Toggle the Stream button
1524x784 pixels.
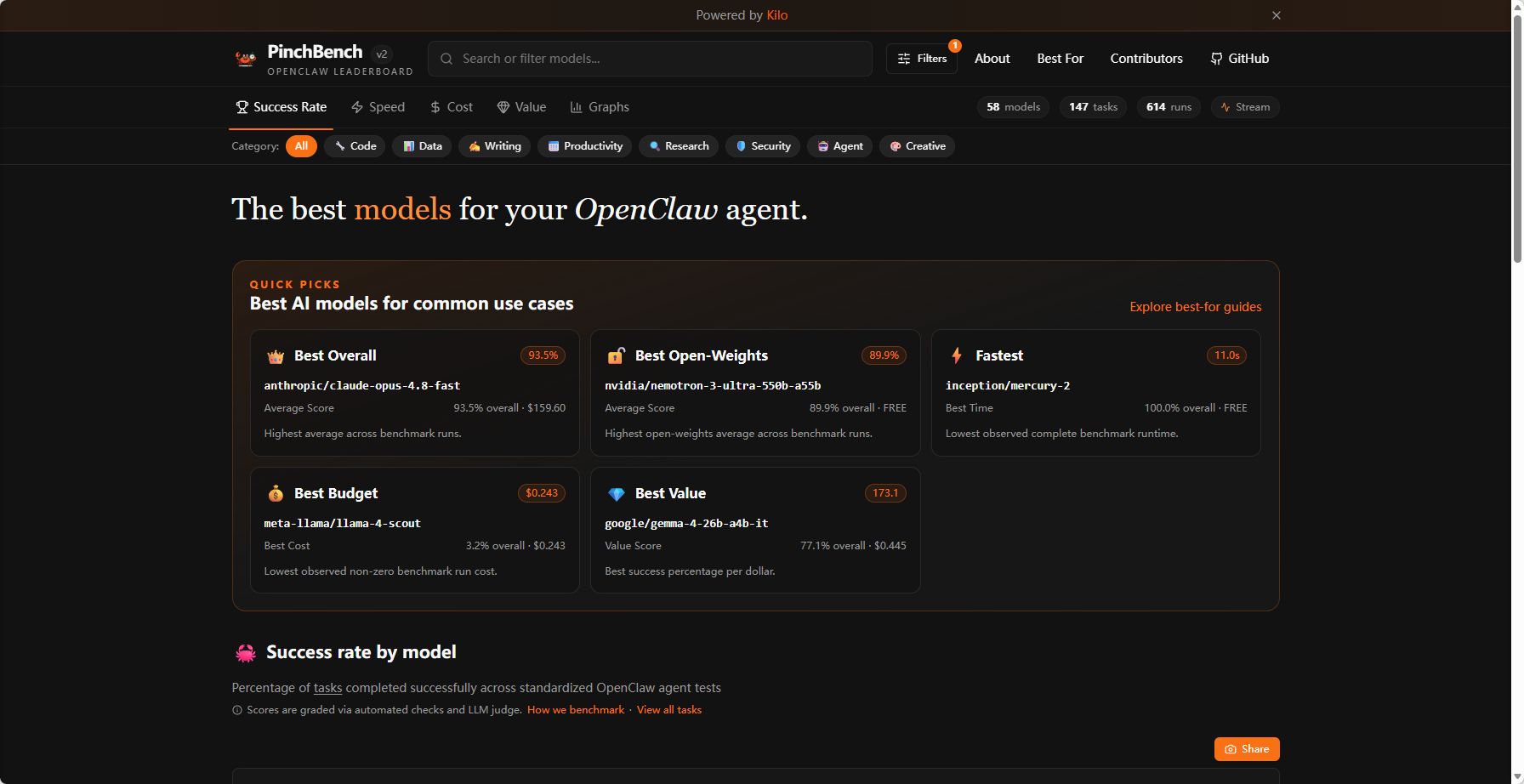coord(1245,107)
